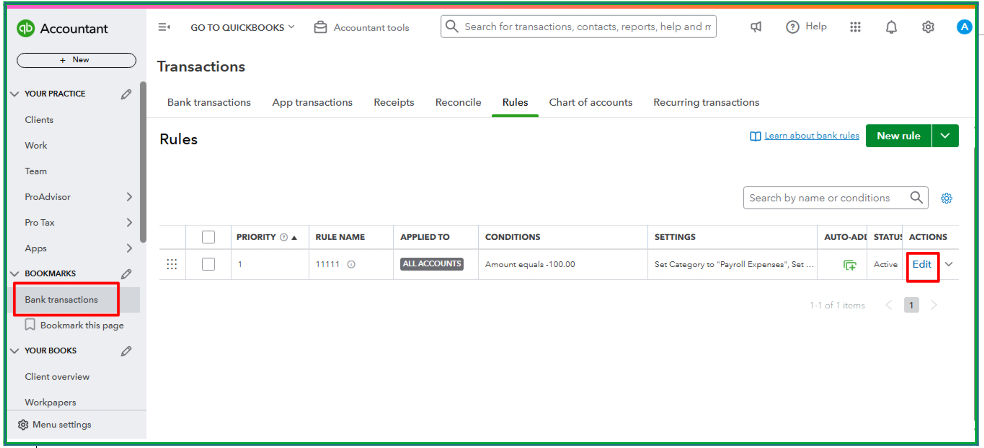This screenshot has height=448, width=984.
Task: Expand the Pro Tax submenu
Action: [129, 223]
